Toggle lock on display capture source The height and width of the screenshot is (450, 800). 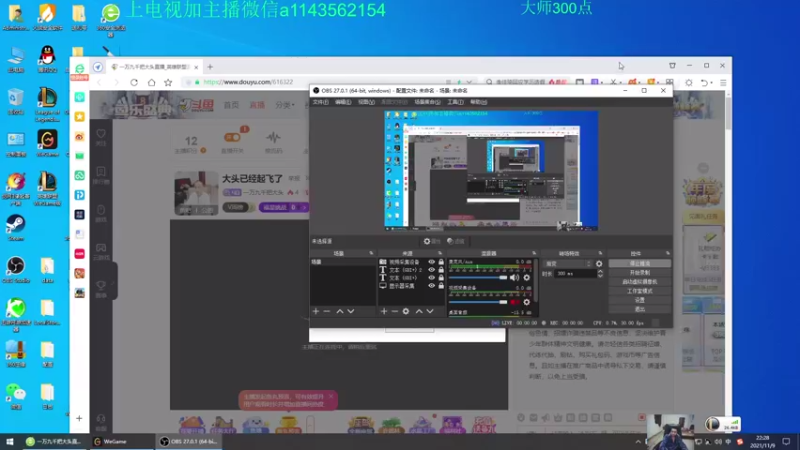441,286
